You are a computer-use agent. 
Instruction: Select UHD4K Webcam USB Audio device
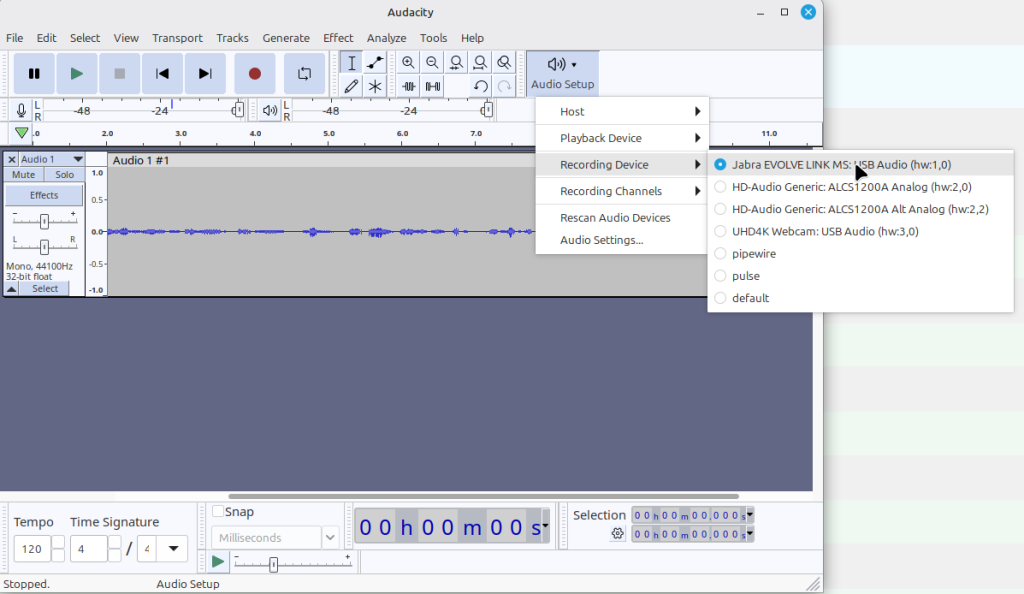point(861,231)
